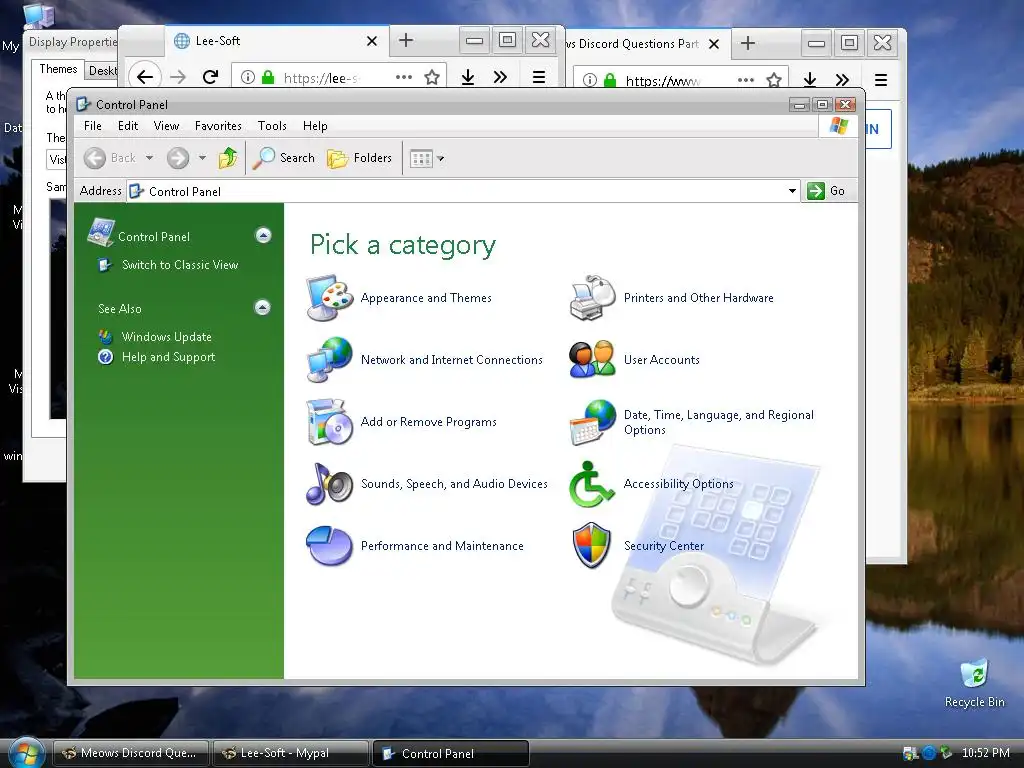This screenshot has height=768, width=1024.
Task: Bookmark star in Discord Questions browser
Action: pos(774,80)
